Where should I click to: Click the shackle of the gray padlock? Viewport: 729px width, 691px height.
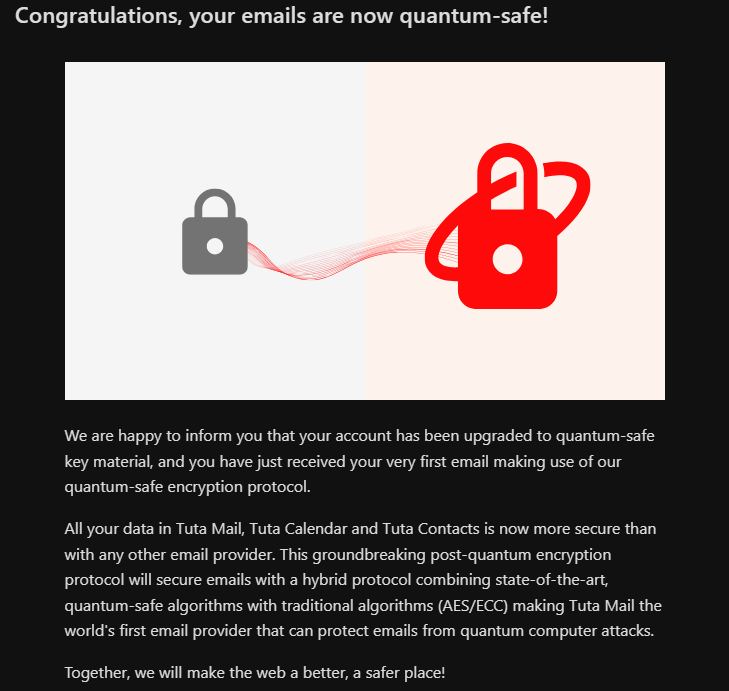click(214, 201)
